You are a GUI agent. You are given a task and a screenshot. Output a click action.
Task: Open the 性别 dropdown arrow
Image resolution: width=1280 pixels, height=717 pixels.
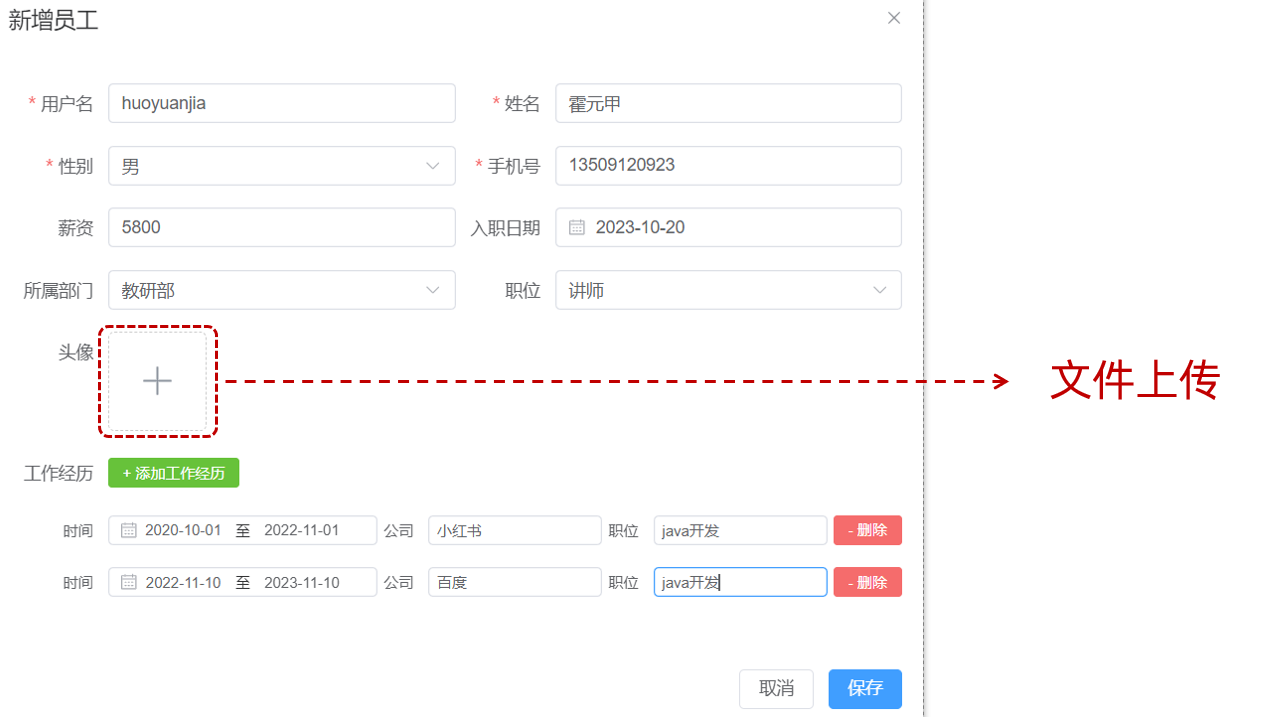click(x=433, y=166)
